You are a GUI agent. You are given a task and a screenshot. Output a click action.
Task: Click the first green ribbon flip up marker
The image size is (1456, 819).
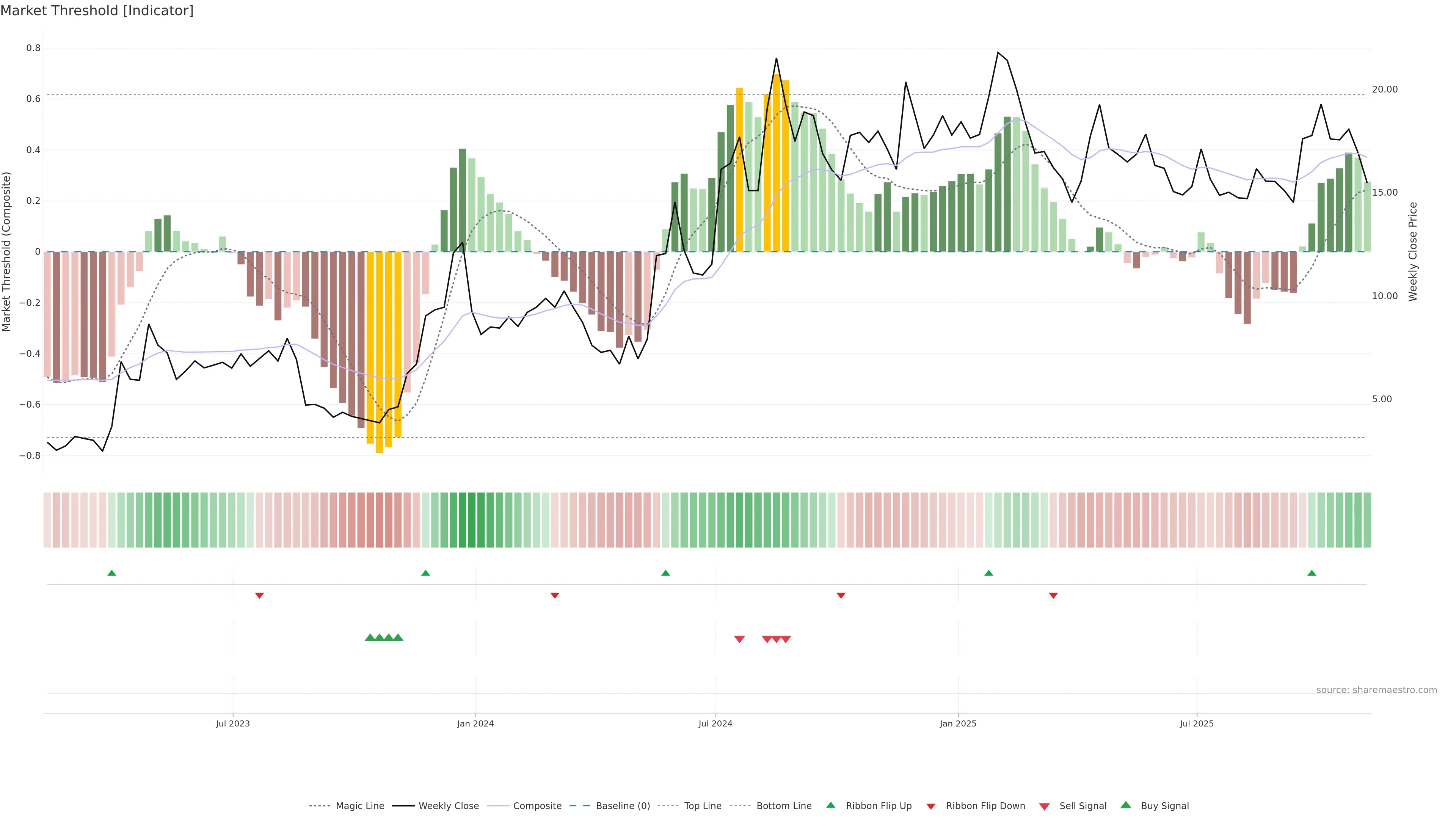(112, 573)
